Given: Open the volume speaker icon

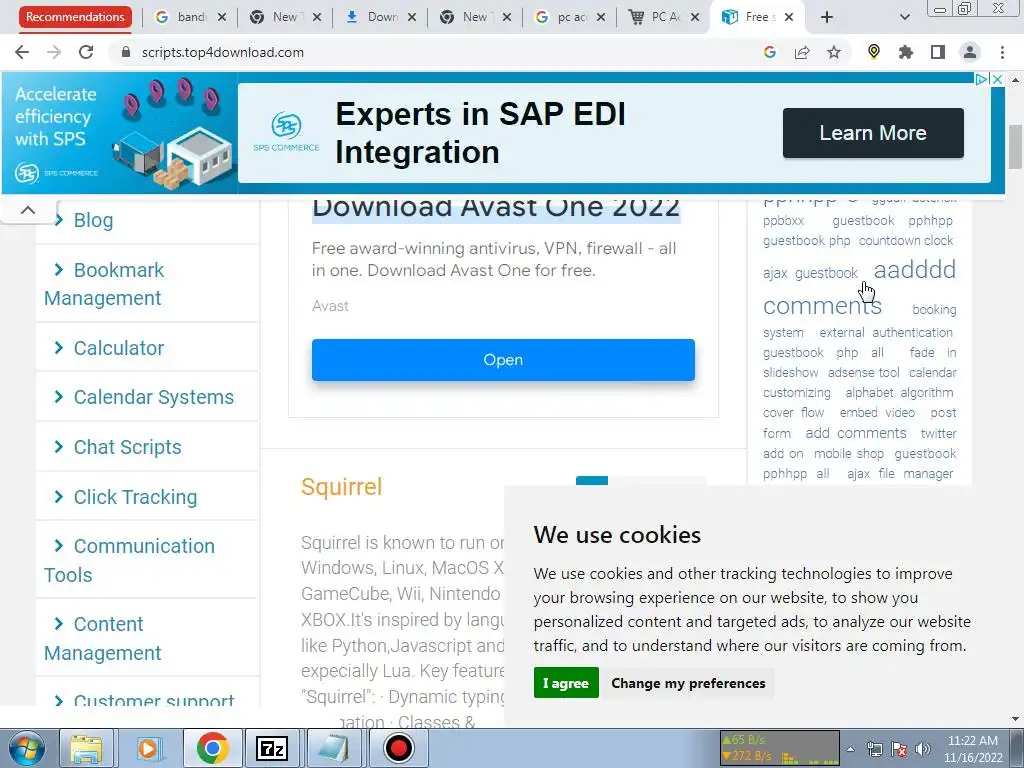Looking at the screenshot, I should coord(923,749).
